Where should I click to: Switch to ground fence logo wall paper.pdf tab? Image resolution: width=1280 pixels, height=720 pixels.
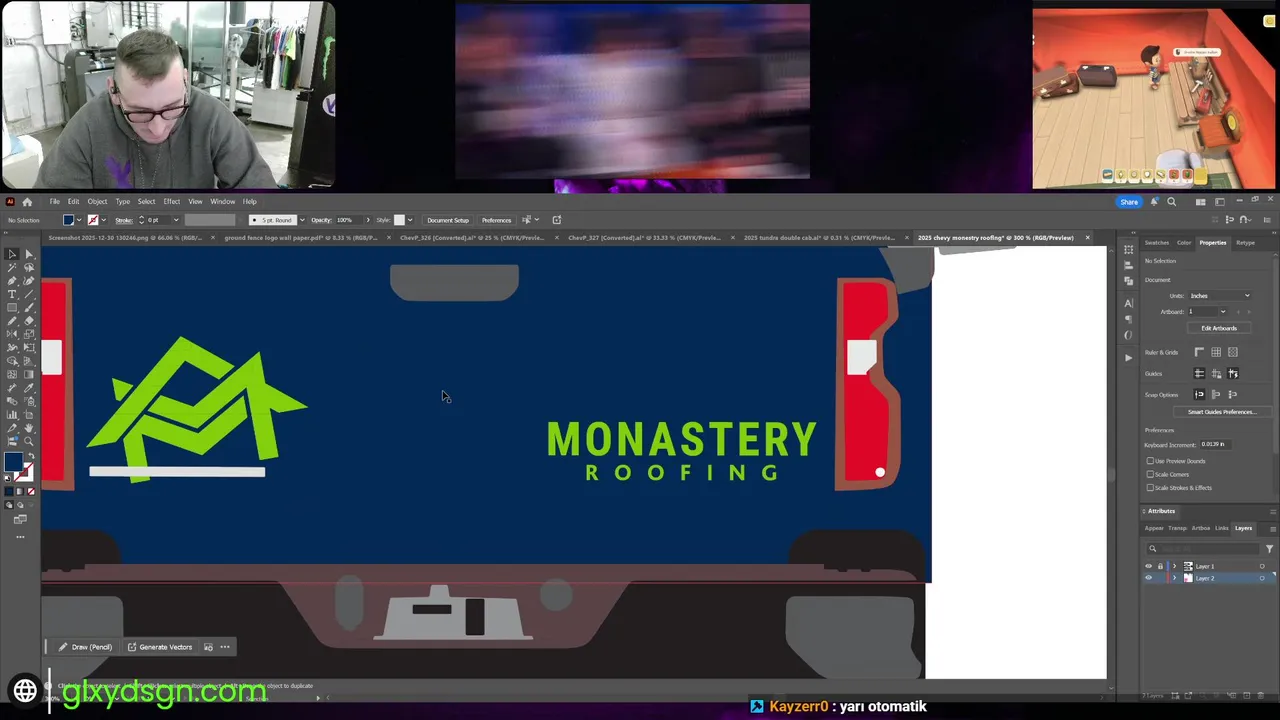(x=300, y=238)
